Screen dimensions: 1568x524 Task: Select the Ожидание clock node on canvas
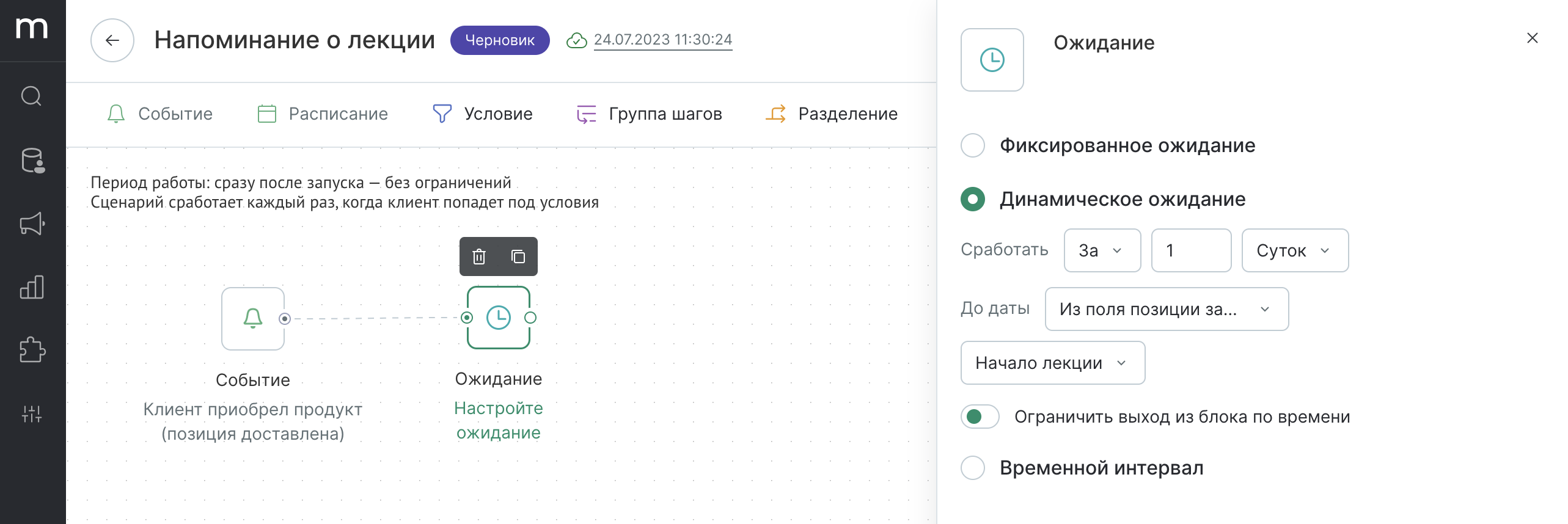tap(499, 318)
